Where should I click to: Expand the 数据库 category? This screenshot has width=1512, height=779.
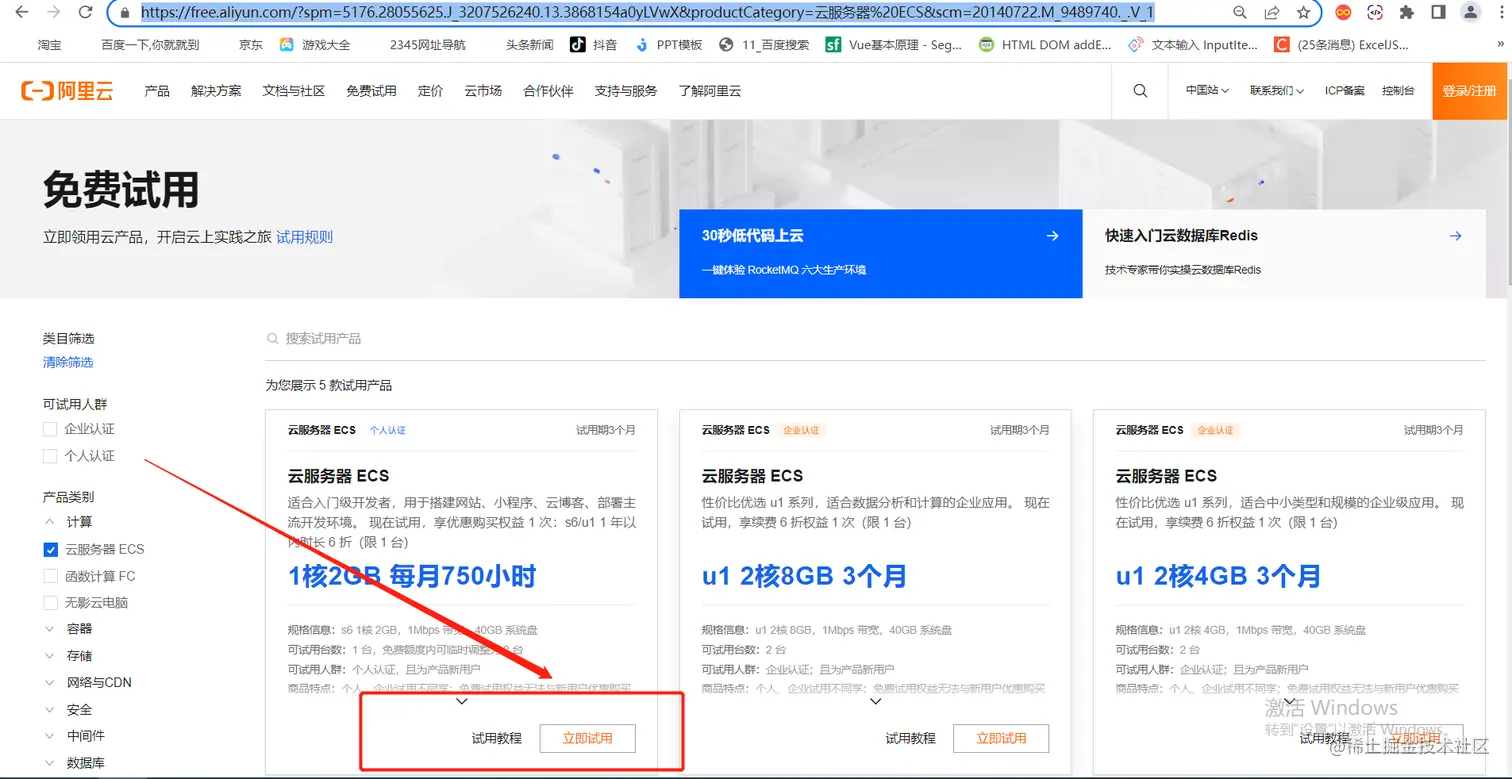[50, 763]
